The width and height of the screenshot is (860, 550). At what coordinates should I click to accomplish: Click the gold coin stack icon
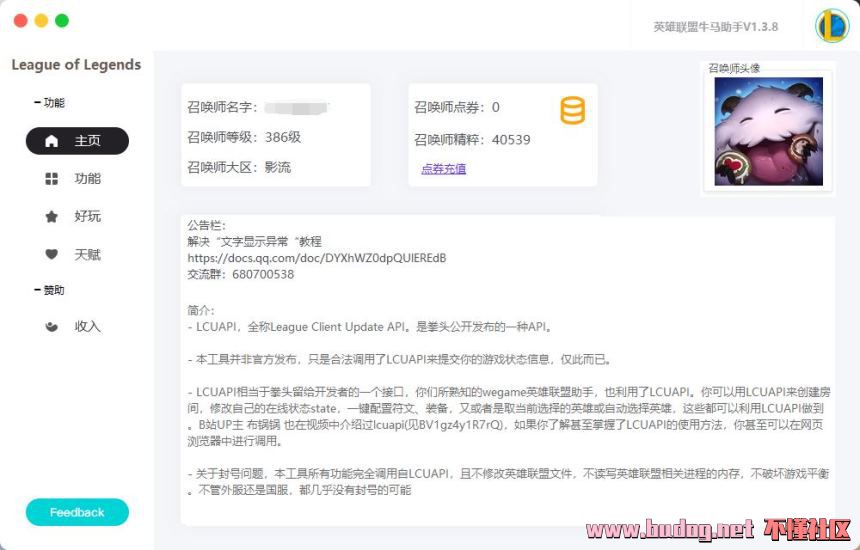pos(572,110)
